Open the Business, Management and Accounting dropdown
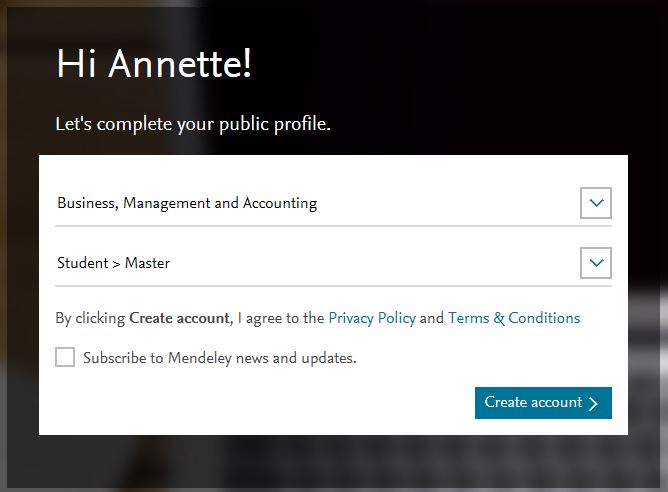This screenshot has width=668, height=492. point(300,203)
